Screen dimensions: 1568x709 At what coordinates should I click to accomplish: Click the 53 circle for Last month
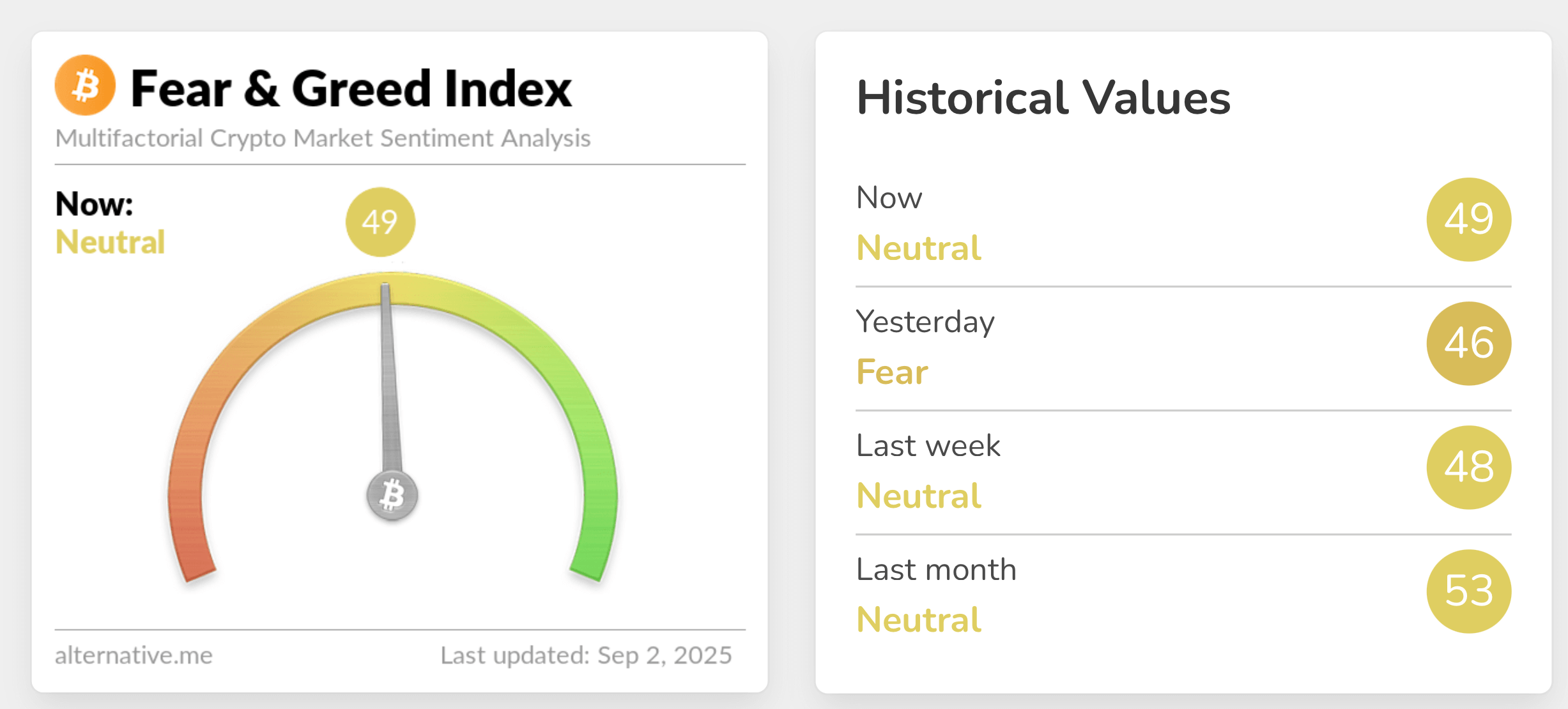point(1469,591)
